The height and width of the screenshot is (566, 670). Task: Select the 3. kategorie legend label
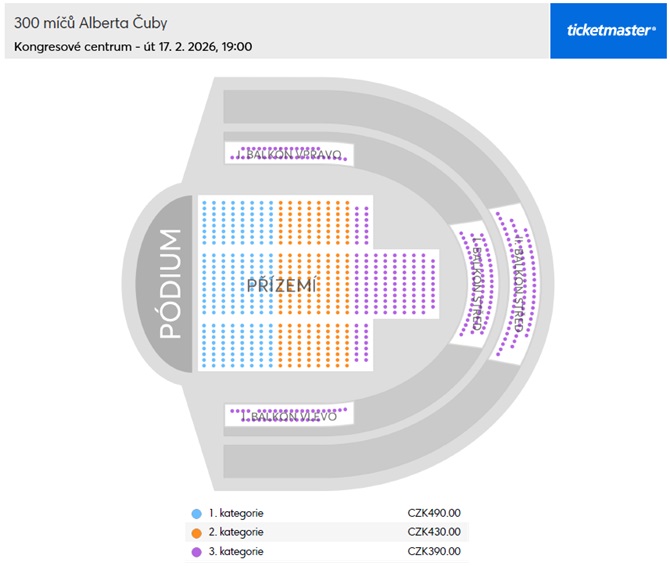(x=236, y=551)
